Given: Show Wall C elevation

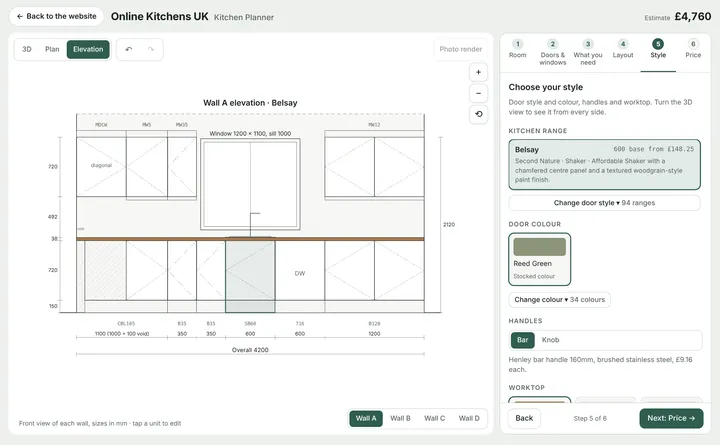Looking at the screenshot, I should tap(434, 418).
